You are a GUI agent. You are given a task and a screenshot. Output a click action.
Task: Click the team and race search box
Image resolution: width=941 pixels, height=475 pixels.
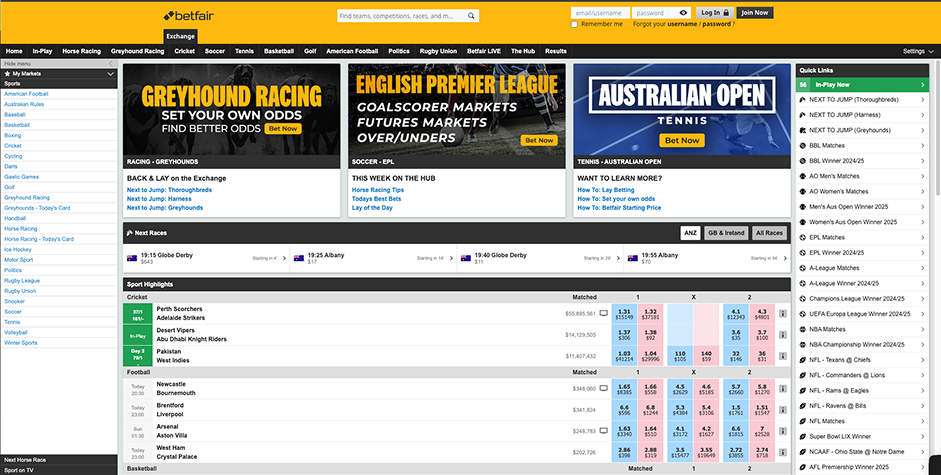[x=402, y=16]
